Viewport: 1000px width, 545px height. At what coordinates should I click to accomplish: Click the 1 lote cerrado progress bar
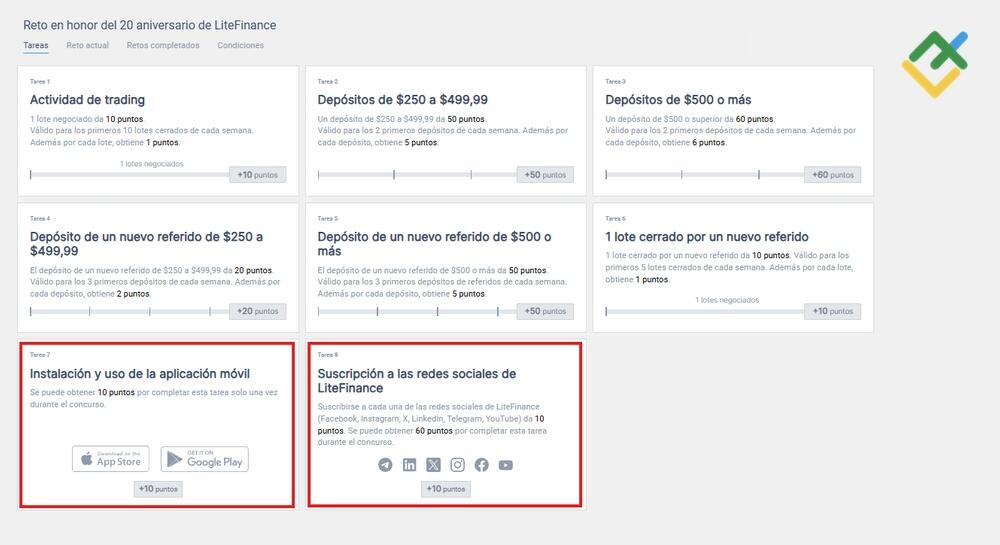(705, 311)
